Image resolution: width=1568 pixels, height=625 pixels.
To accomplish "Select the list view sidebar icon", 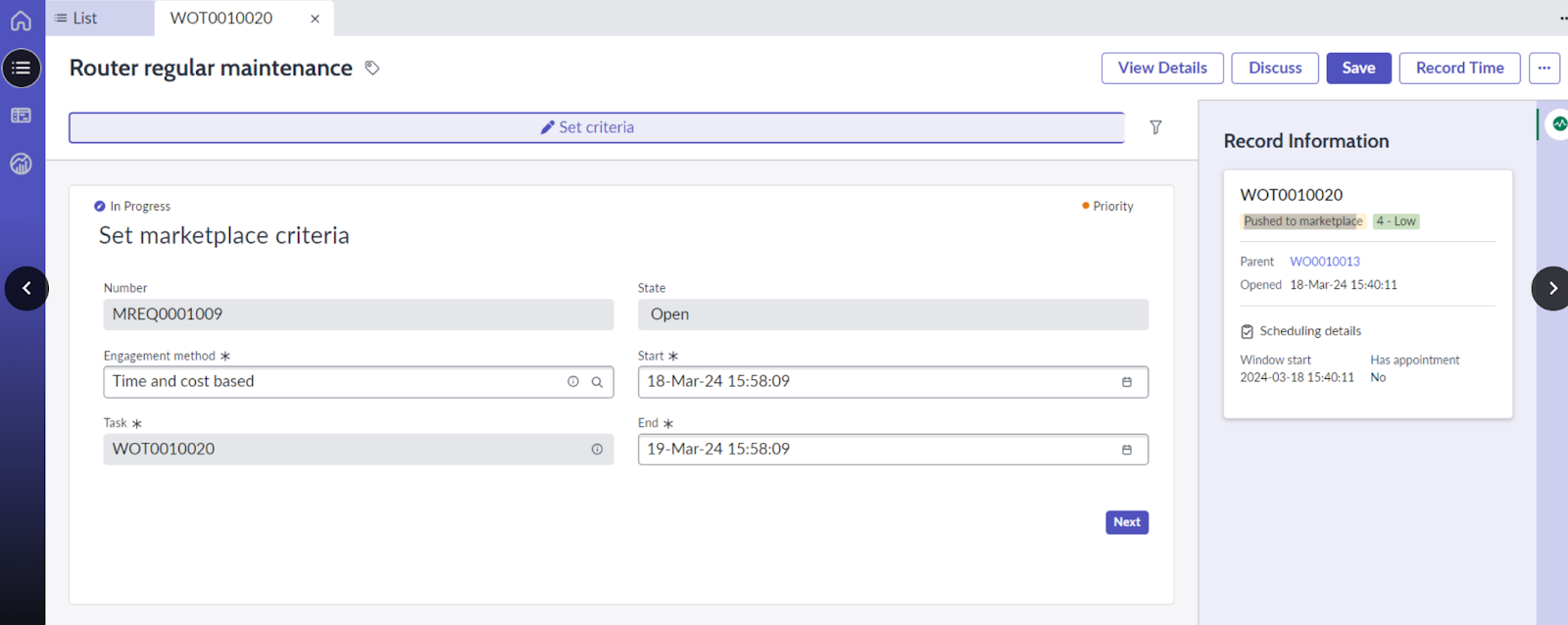I will click(x=22, y=69).
